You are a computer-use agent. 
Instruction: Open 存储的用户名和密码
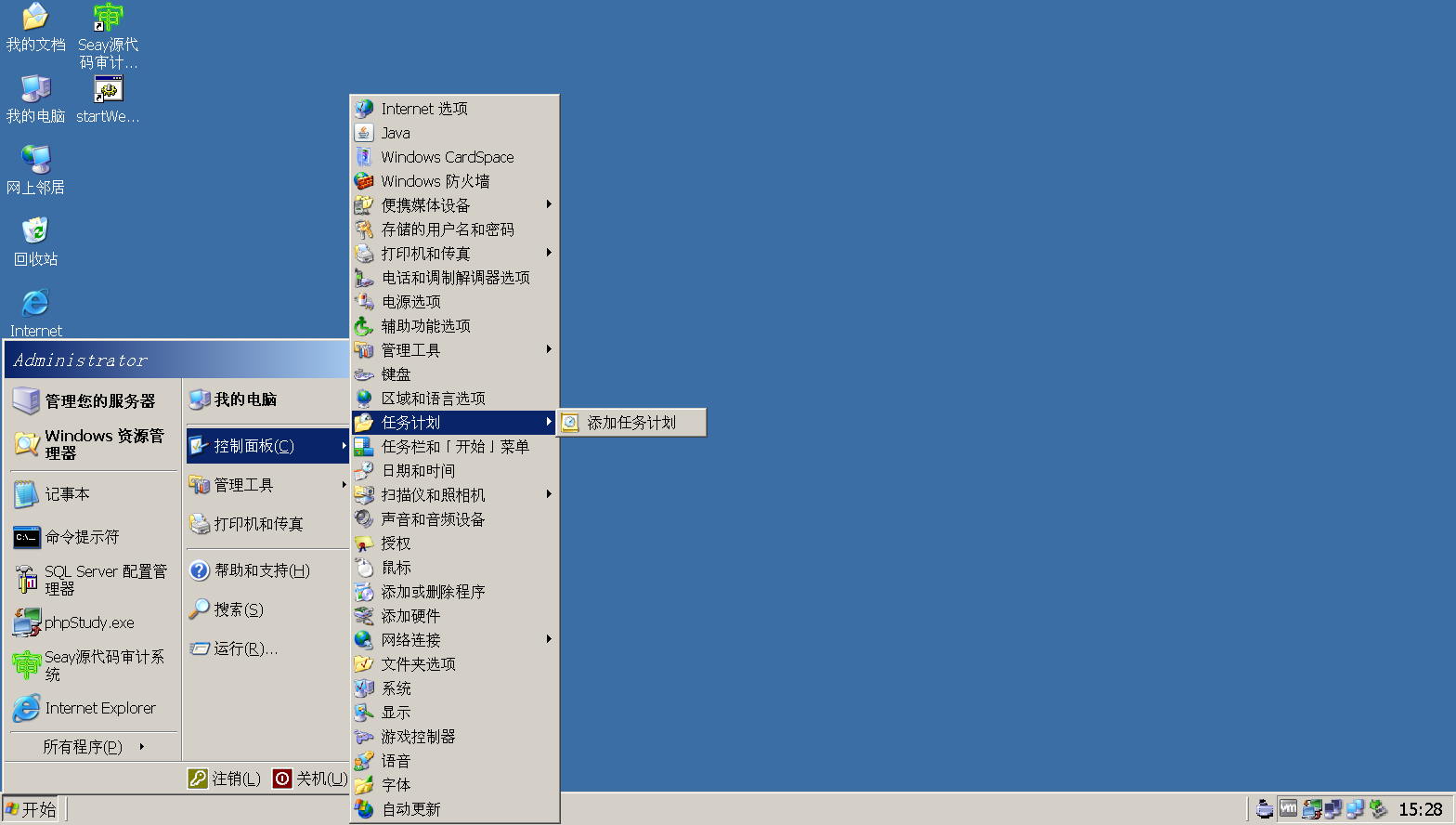455,229
